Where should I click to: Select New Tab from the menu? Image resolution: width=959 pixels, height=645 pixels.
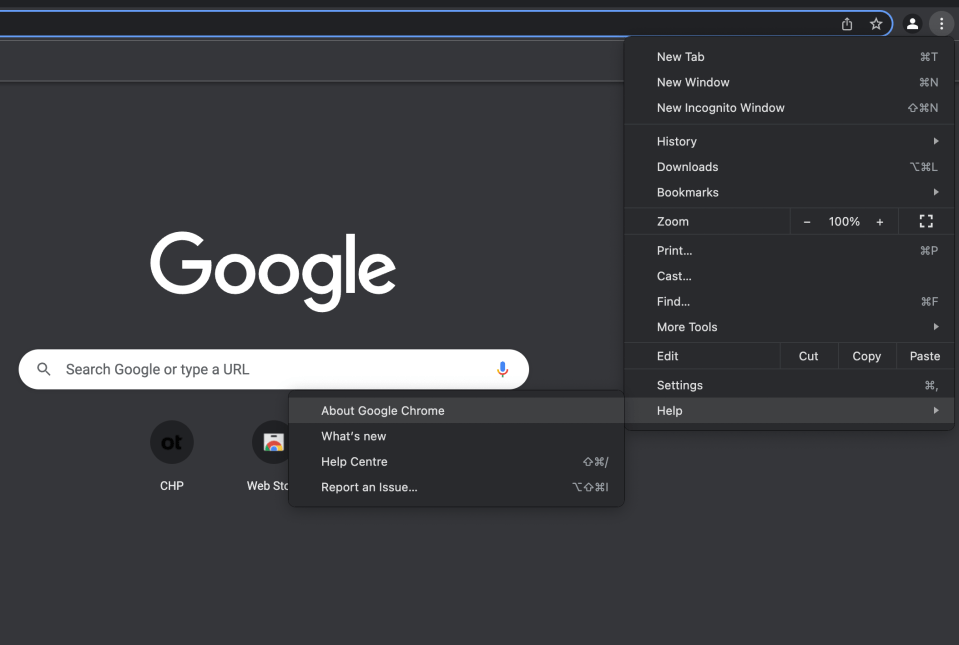(x=789, y=57)
